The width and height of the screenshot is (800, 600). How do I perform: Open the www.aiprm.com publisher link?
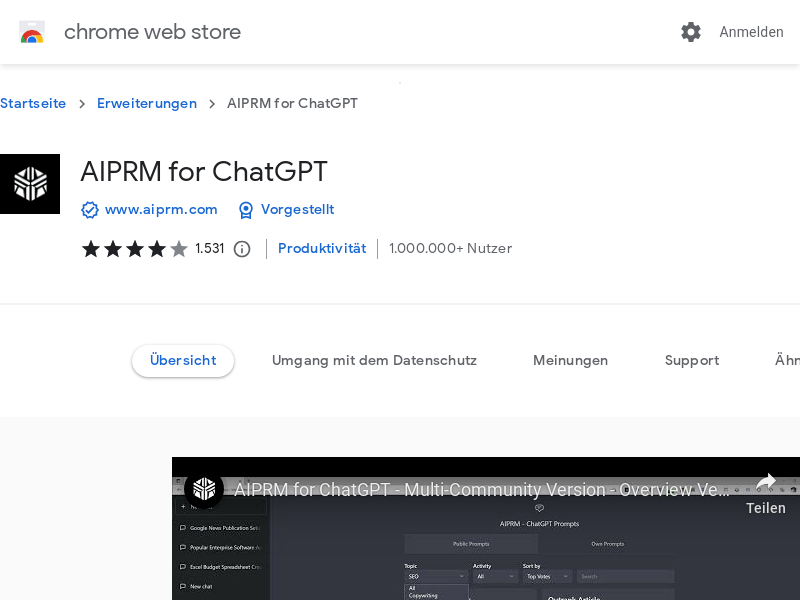pyautogui.click(x=161, y=210)
